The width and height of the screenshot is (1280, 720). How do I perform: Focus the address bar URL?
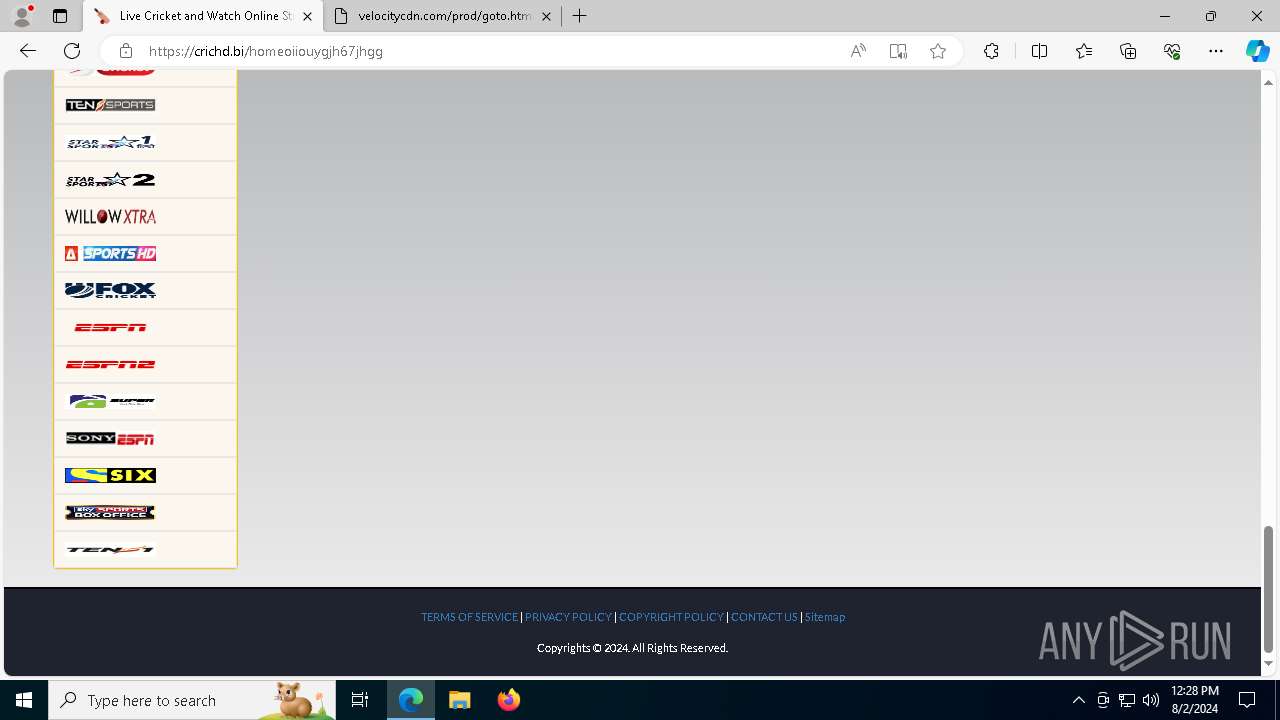[x=266, y=51]
